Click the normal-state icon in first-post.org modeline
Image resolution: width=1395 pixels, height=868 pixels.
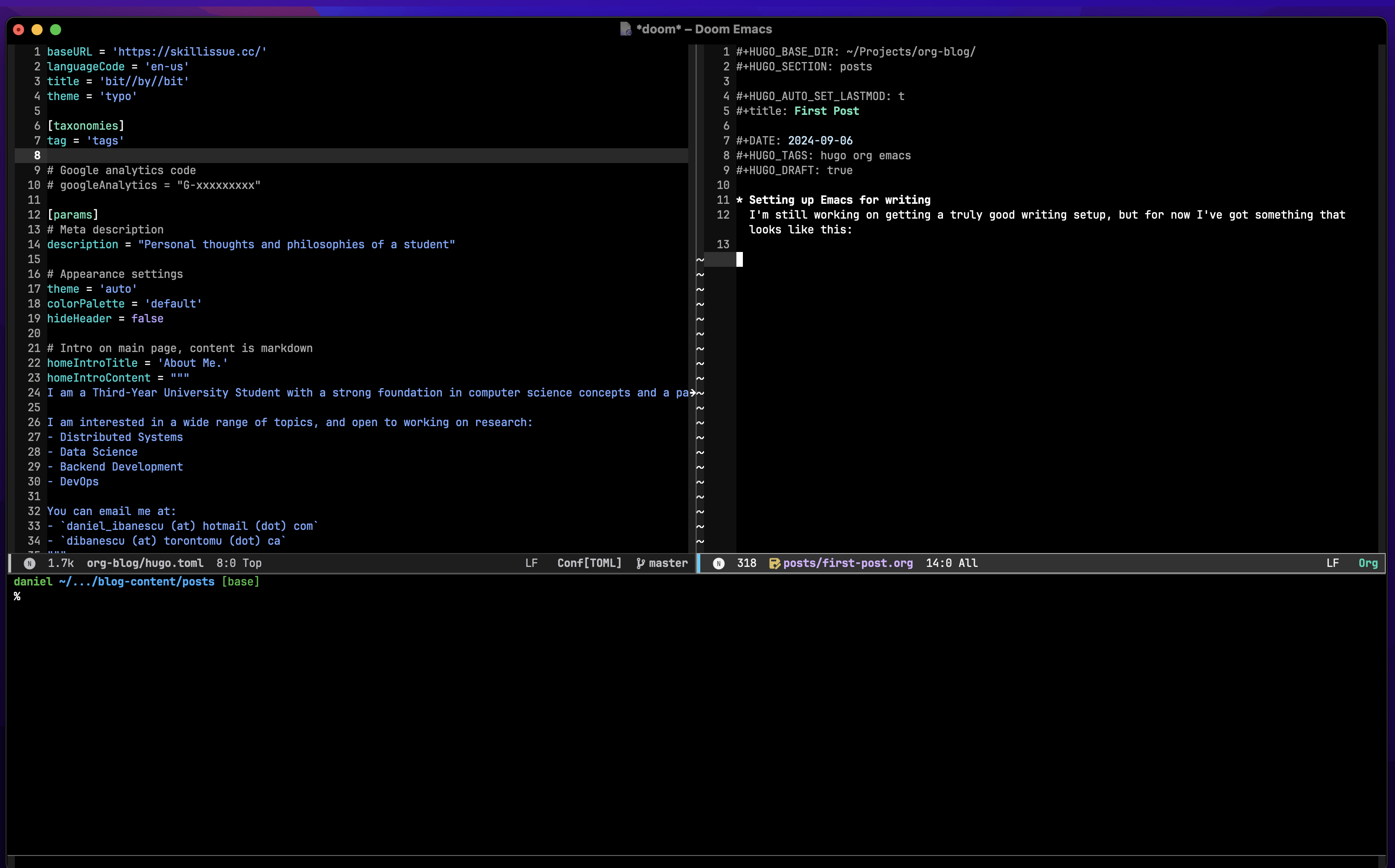pos(718,563)
